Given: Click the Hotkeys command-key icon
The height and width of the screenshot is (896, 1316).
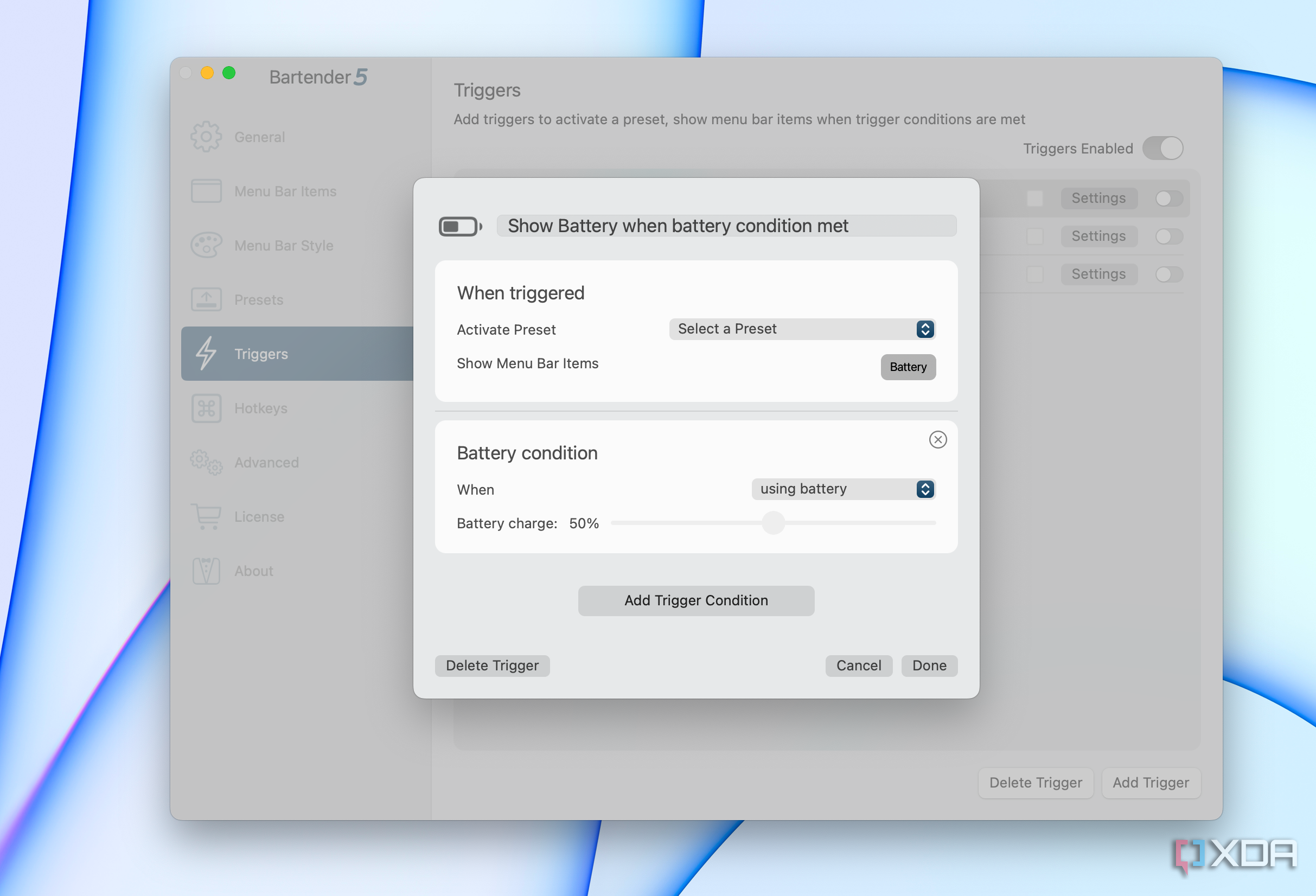Looking at the screenshot, I should (206, 408).
